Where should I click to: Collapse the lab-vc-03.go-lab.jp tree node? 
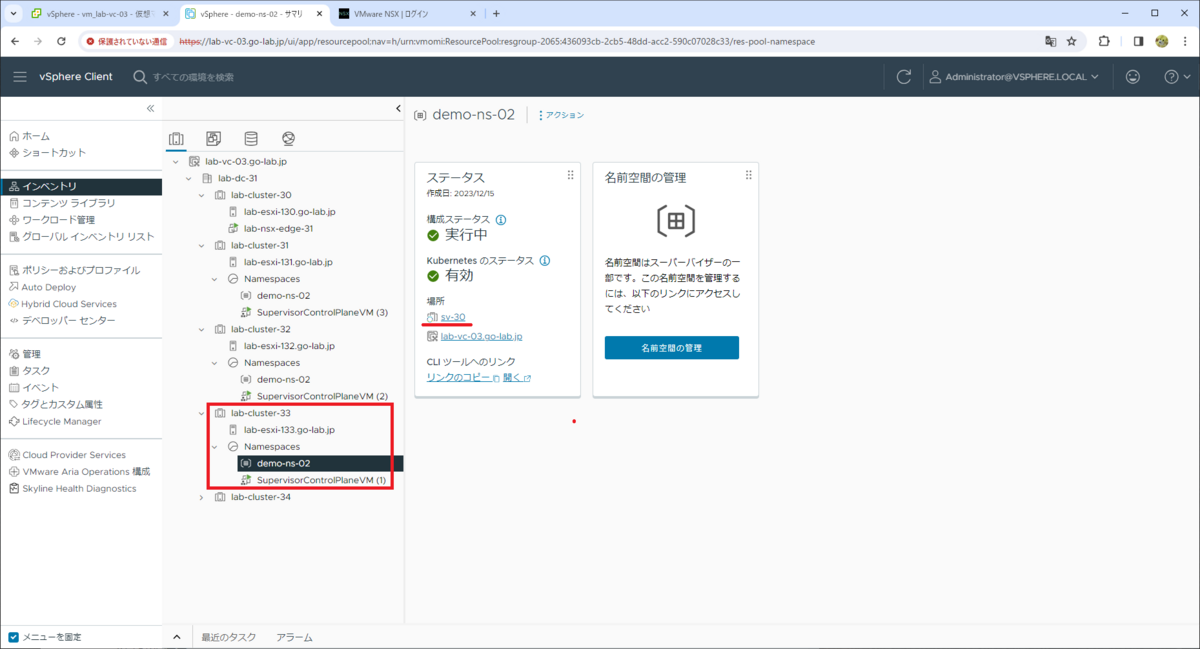click(x=175, y=162)
